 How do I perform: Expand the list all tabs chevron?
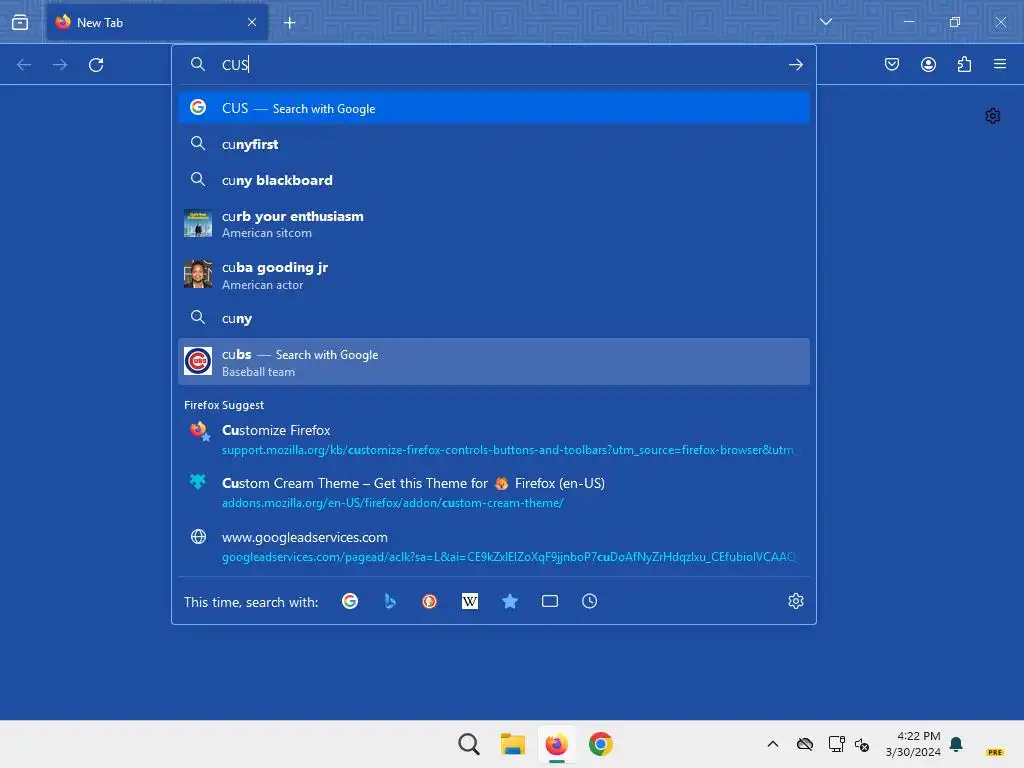pos(825,22)
